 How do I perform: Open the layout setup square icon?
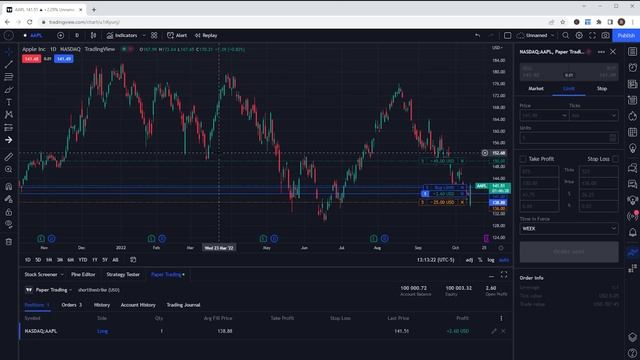pyautogui.click(x=507, y=36)
